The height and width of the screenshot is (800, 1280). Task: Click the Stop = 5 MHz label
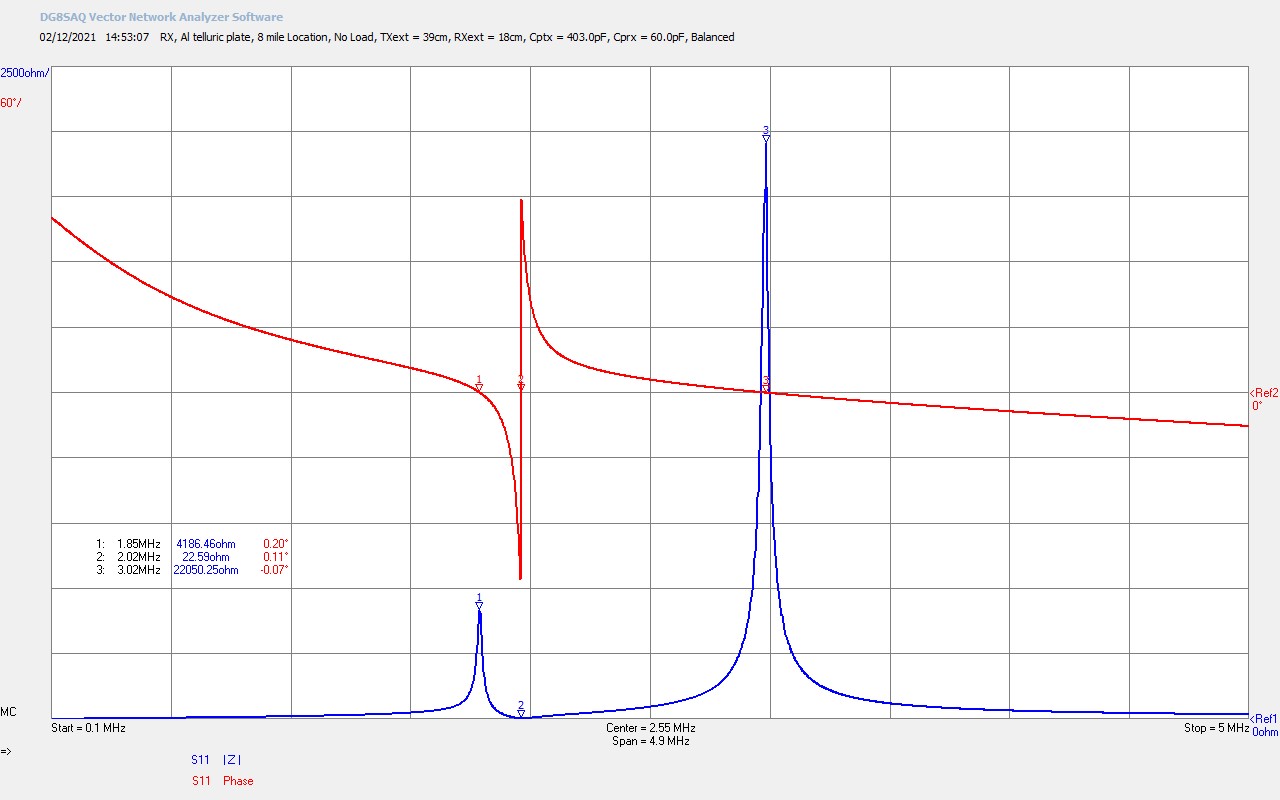pos(1216,728)
